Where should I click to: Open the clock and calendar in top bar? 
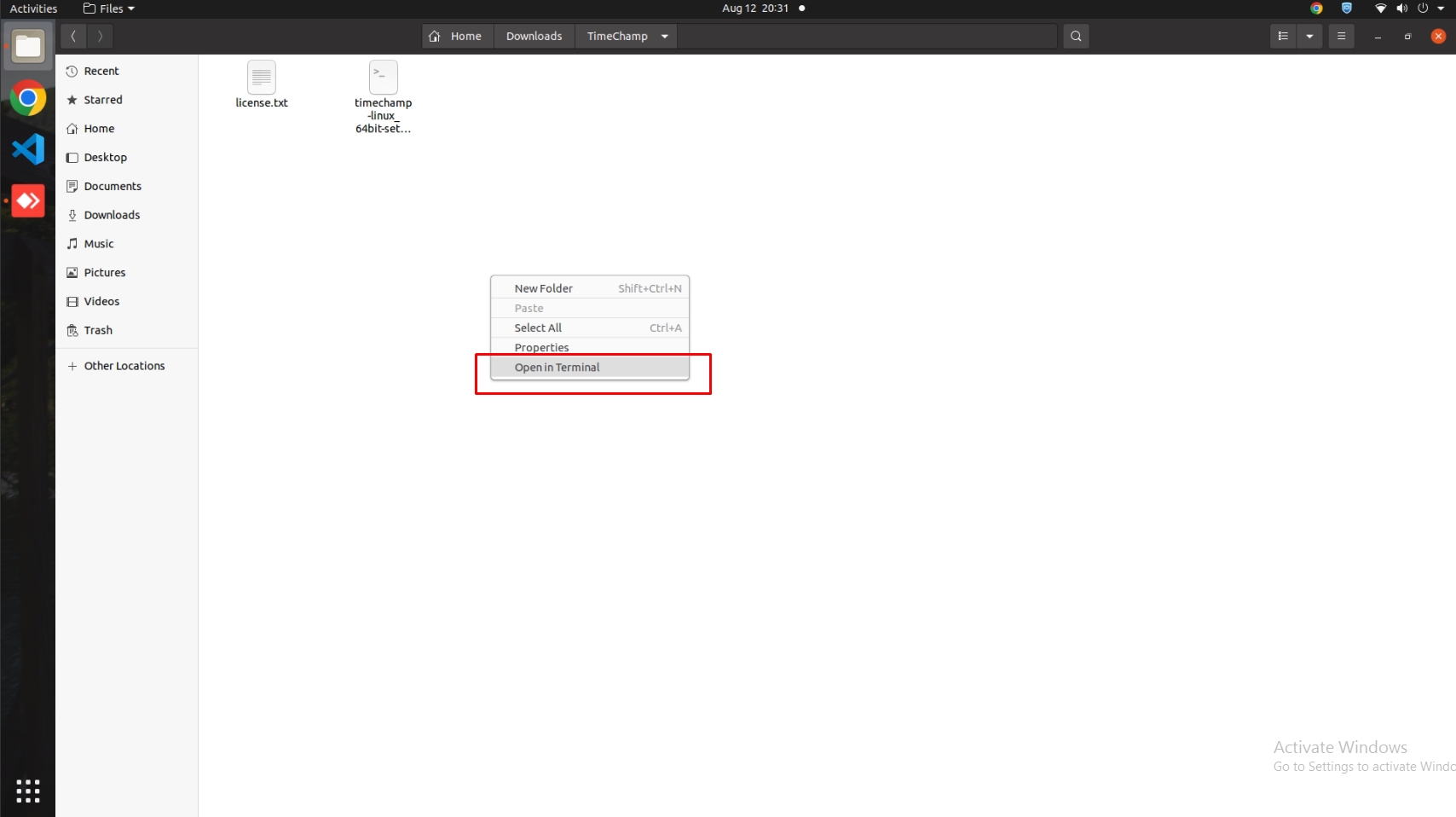(755, 9)
